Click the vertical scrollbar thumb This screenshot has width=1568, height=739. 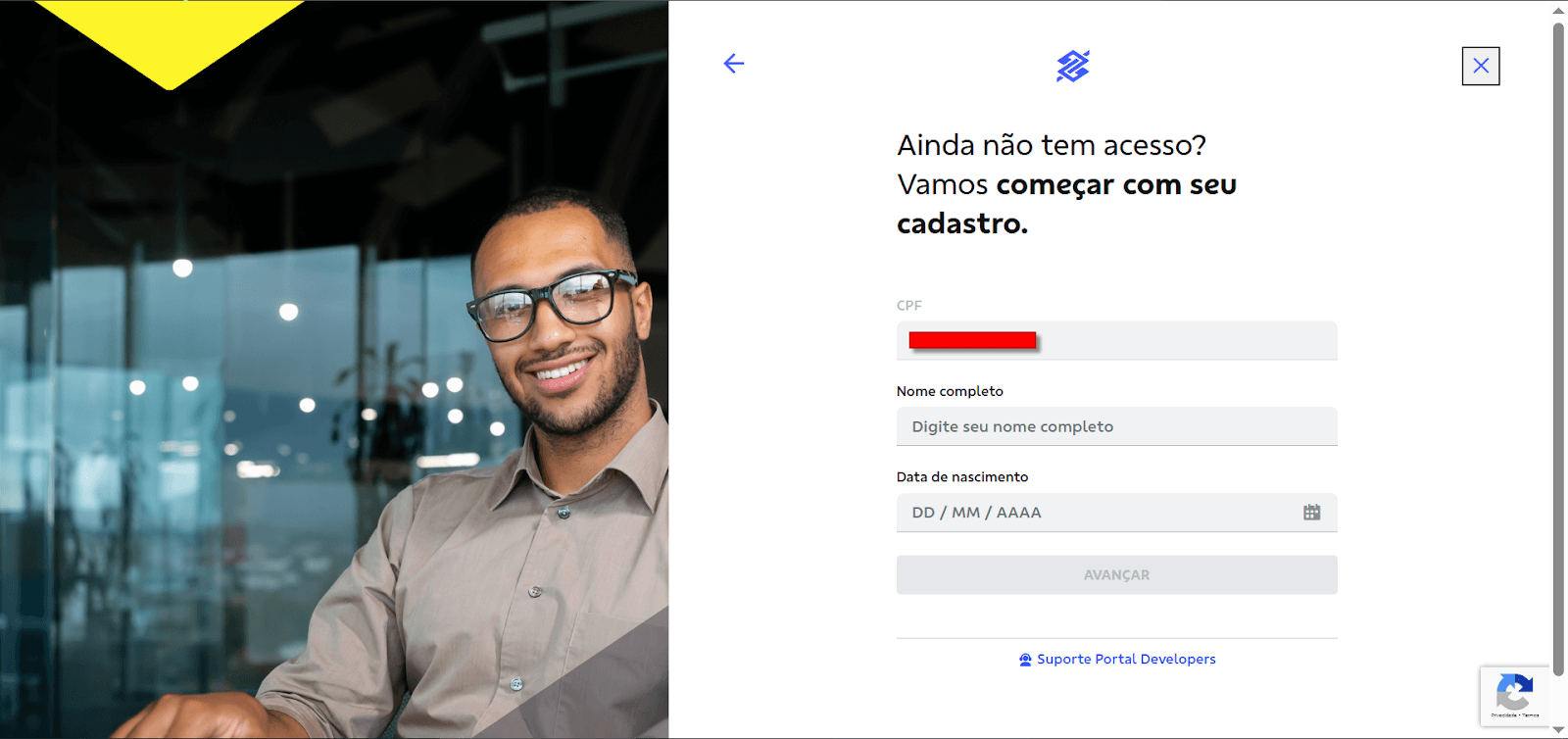click(x=1559, y=348)
